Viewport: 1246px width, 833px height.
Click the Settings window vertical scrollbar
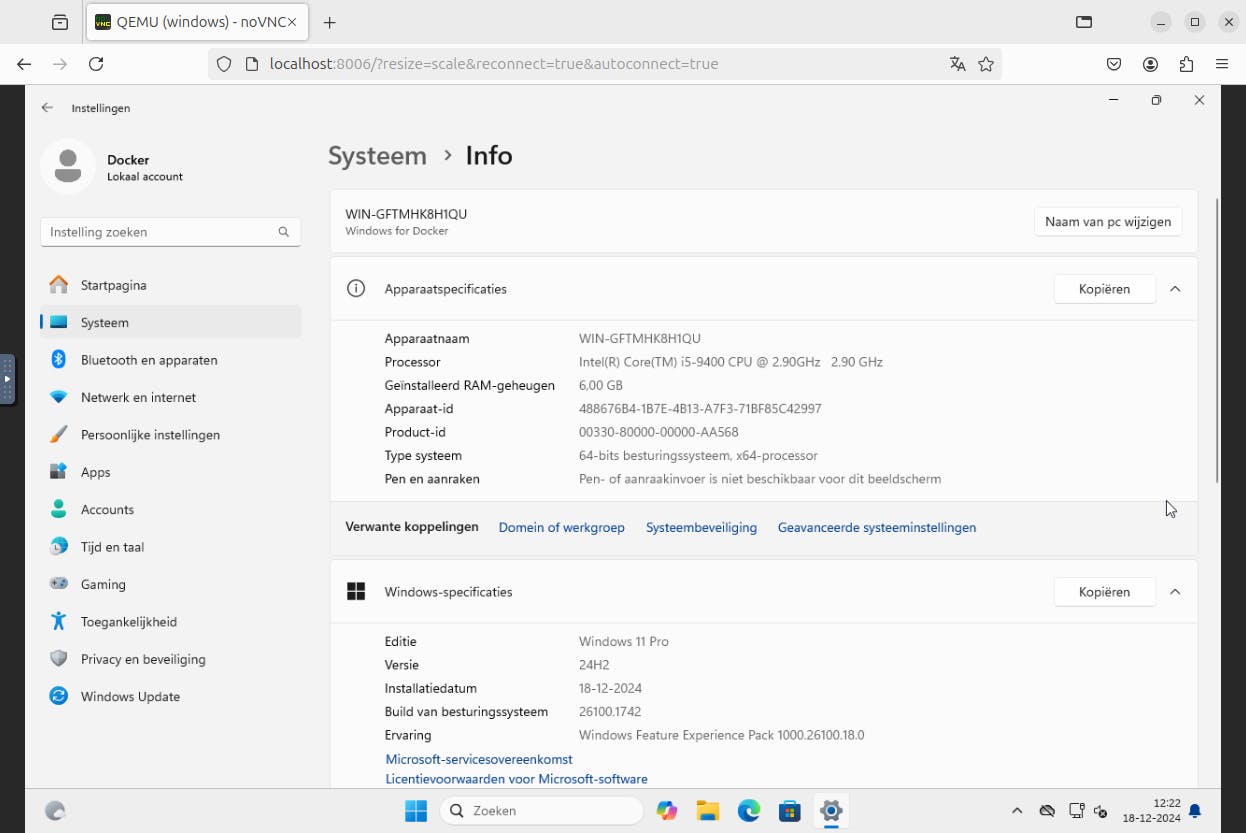point(1217,340)
